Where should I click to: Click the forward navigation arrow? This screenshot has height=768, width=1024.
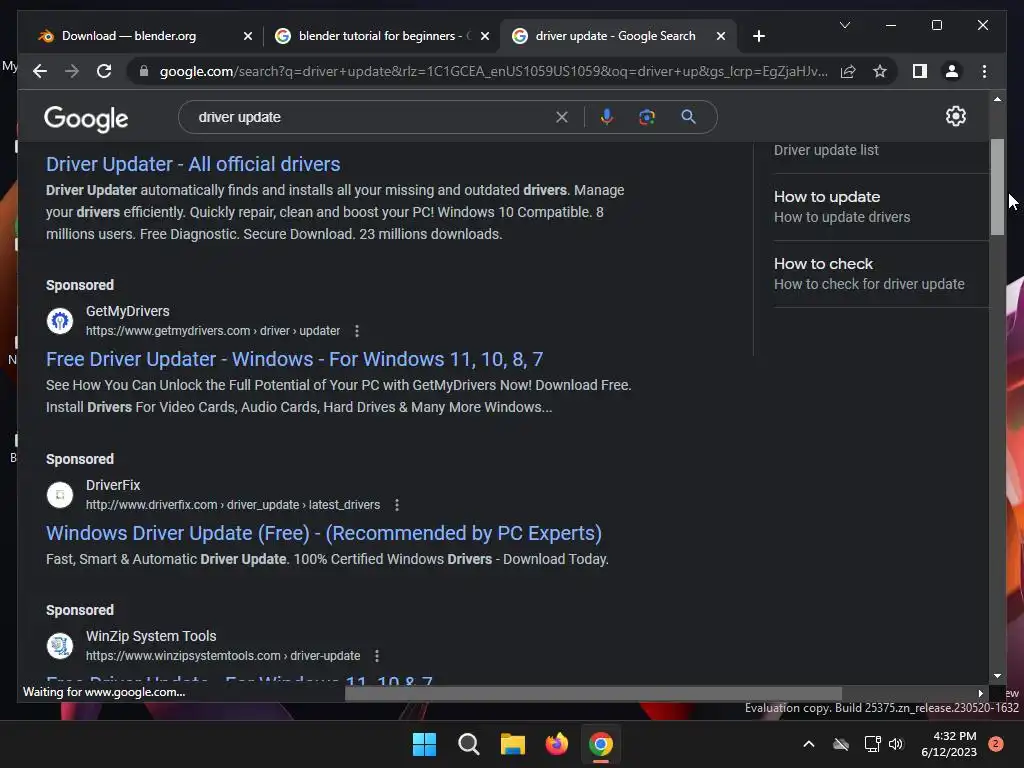tap(72, 71)
